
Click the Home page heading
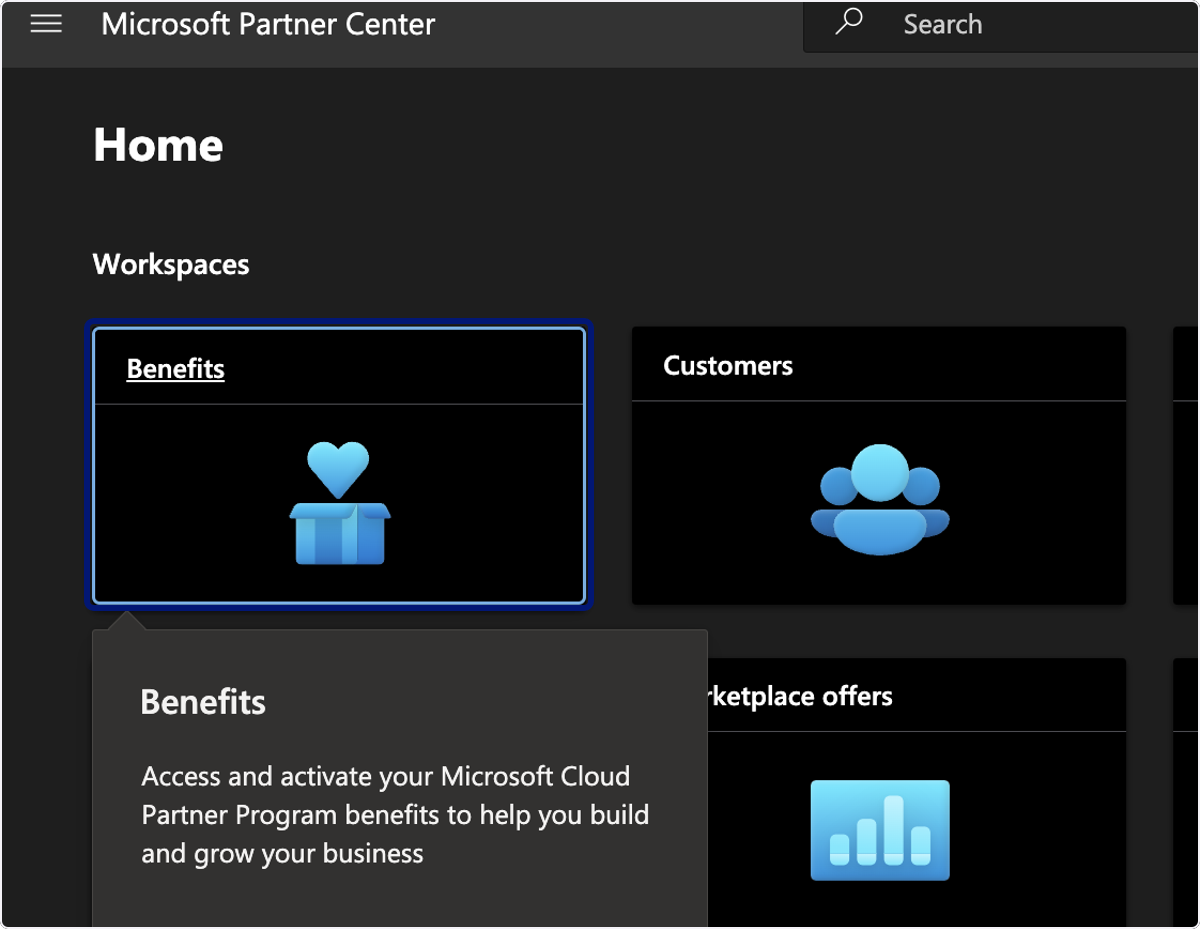pos(158,146)
